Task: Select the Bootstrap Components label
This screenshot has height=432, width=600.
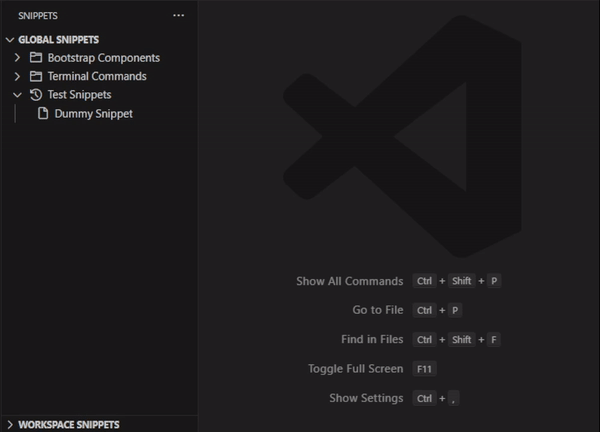Action: pos(104,58)
